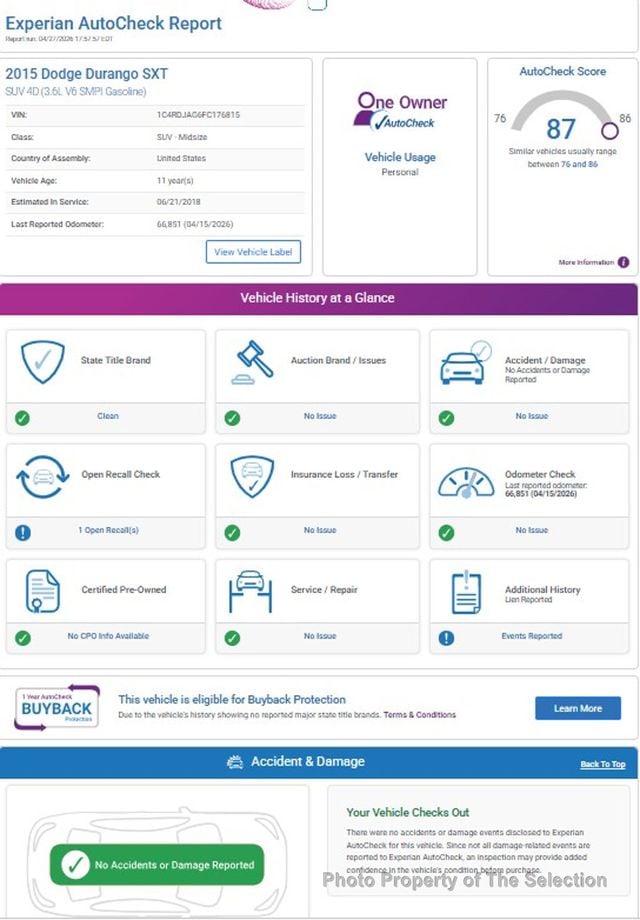Click the Country of Assembly value United States
The width and height of the screenshot is (640, 920).
click(181, 158)
